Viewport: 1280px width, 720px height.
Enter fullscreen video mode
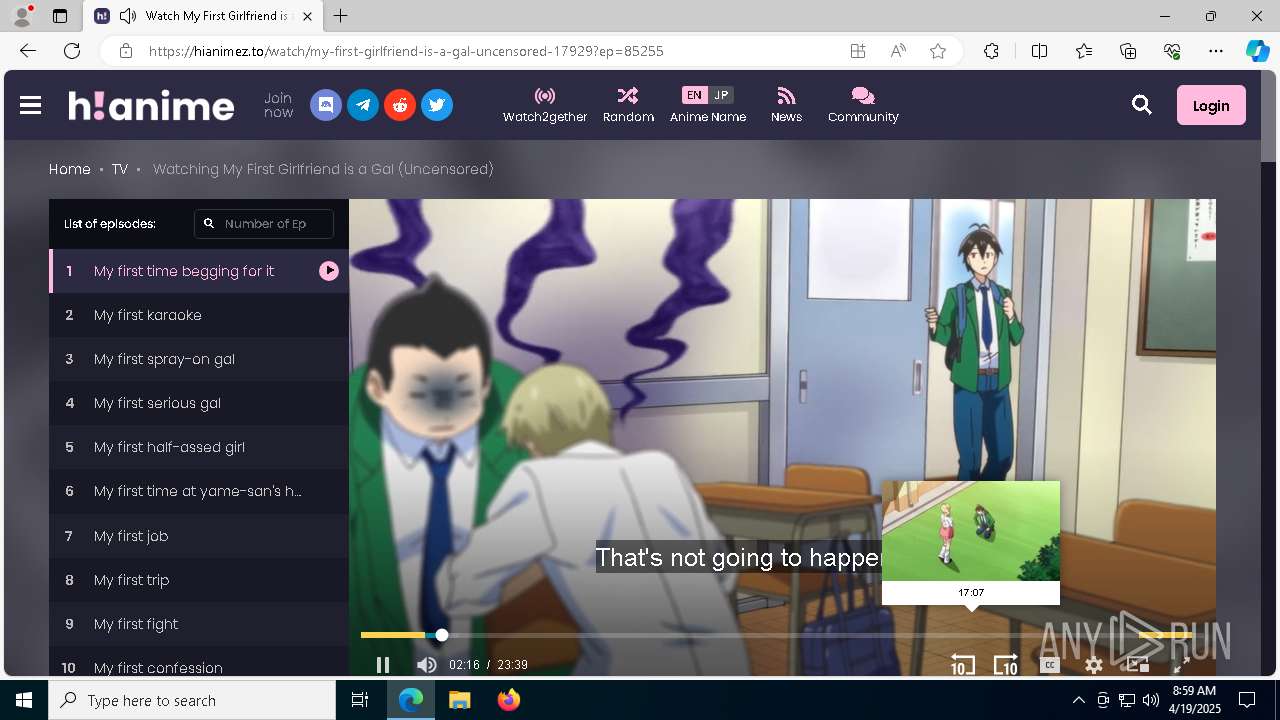tap(1181, 665)
